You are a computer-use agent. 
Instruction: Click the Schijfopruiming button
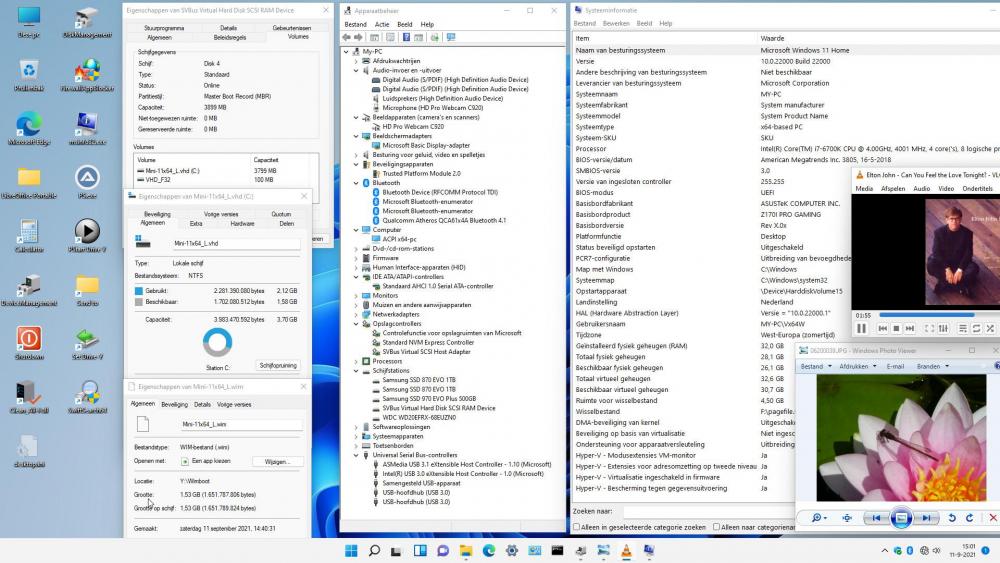278,365
